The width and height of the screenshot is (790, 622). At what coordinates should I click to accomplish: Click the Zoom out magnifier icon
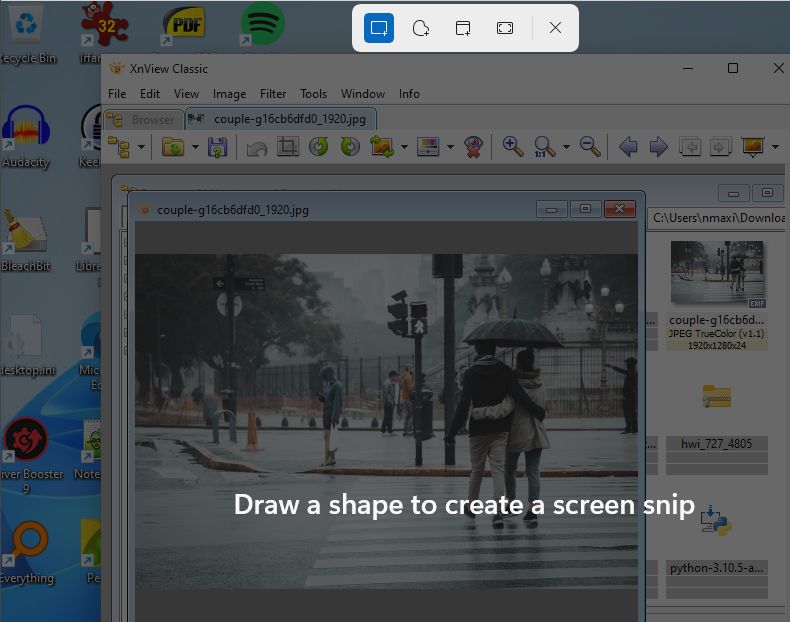tap(590, 147)
